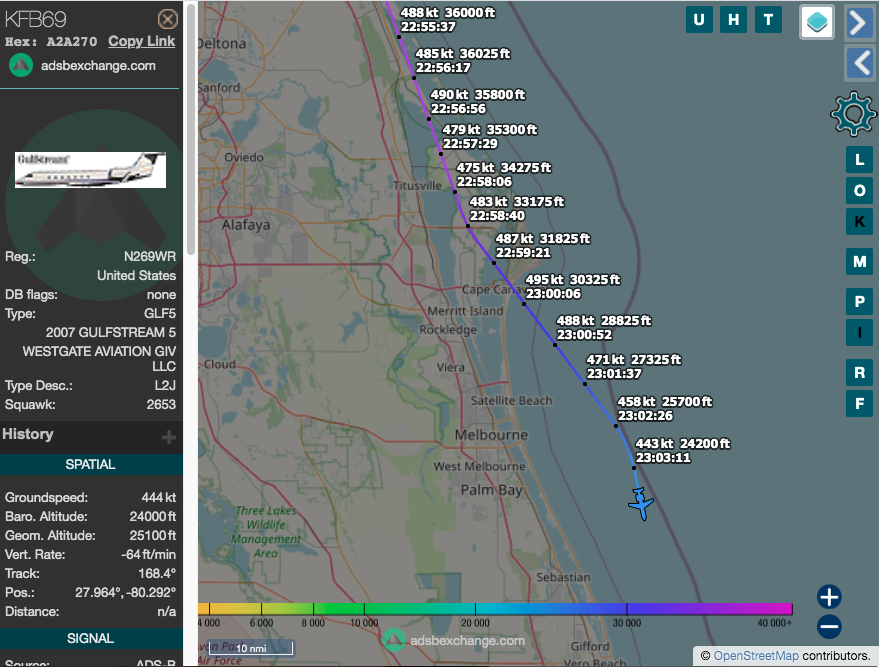Click the SIGNAL section header
The height and width of the screenshot is (667, 879).
(90, 638)
